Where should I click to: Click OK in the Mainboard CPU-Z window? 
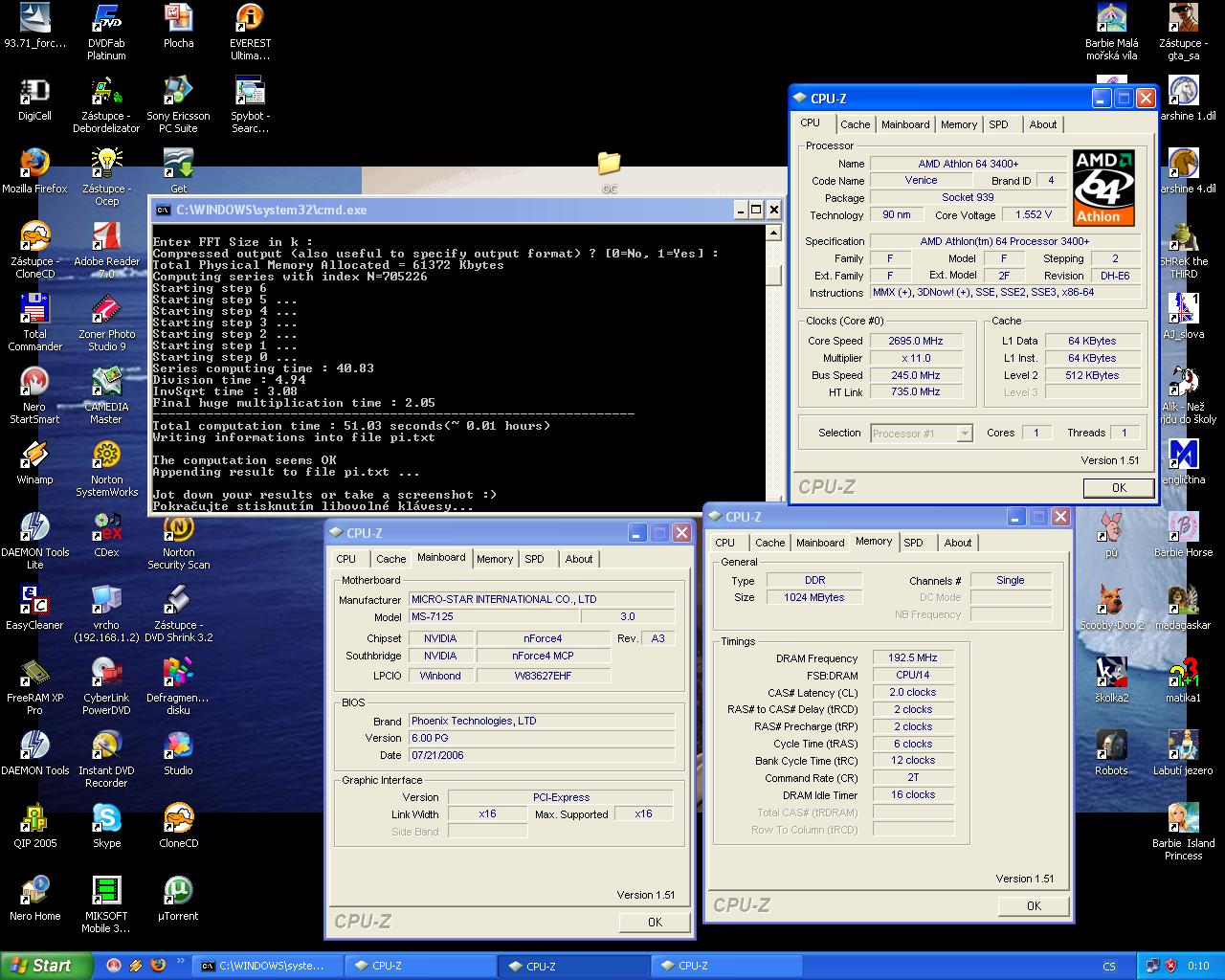click(x=655, y=923)
